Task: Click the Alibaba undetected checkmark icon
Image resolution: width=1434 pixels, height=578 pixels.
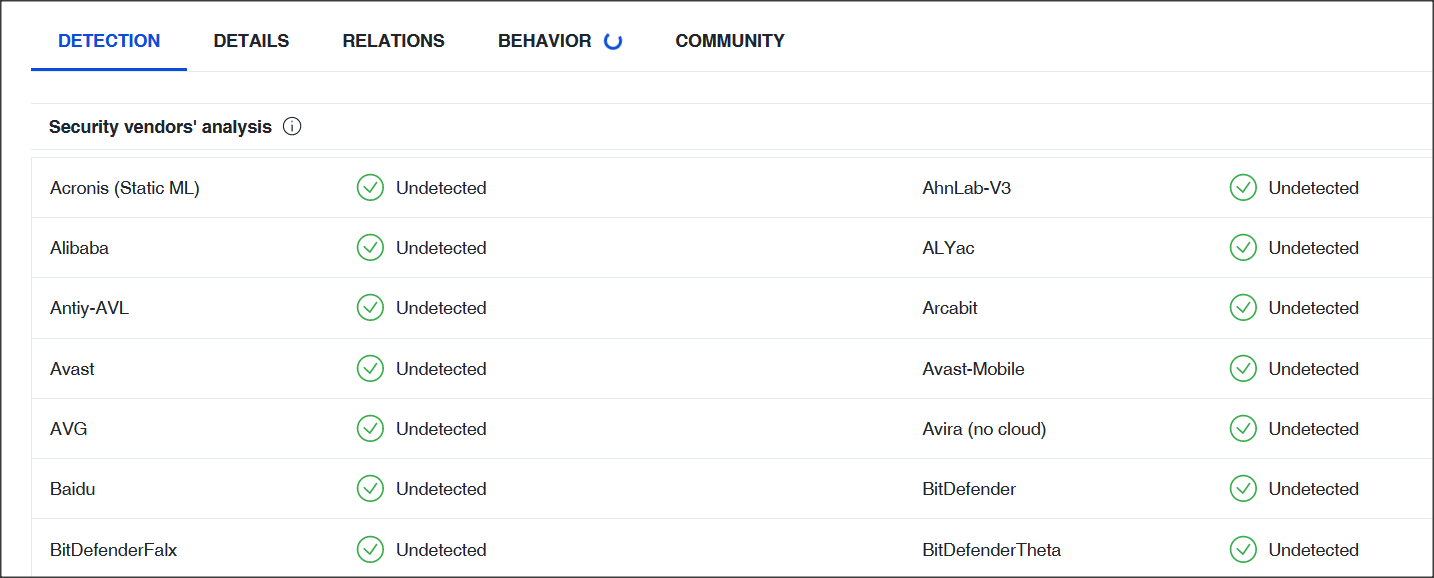Action: (x=370, y=248)
